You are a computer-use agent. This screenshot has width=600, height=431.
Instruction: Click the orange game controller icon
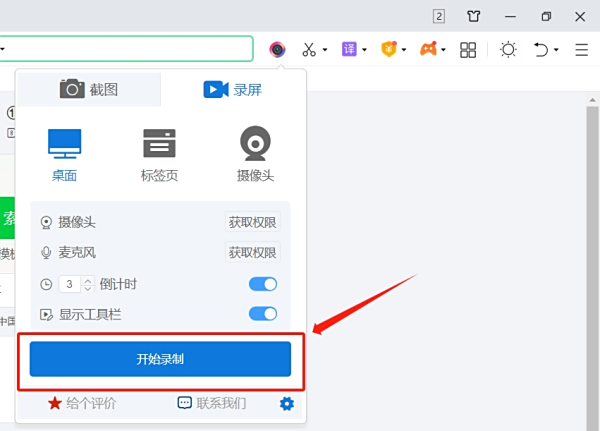pos(429,49)
